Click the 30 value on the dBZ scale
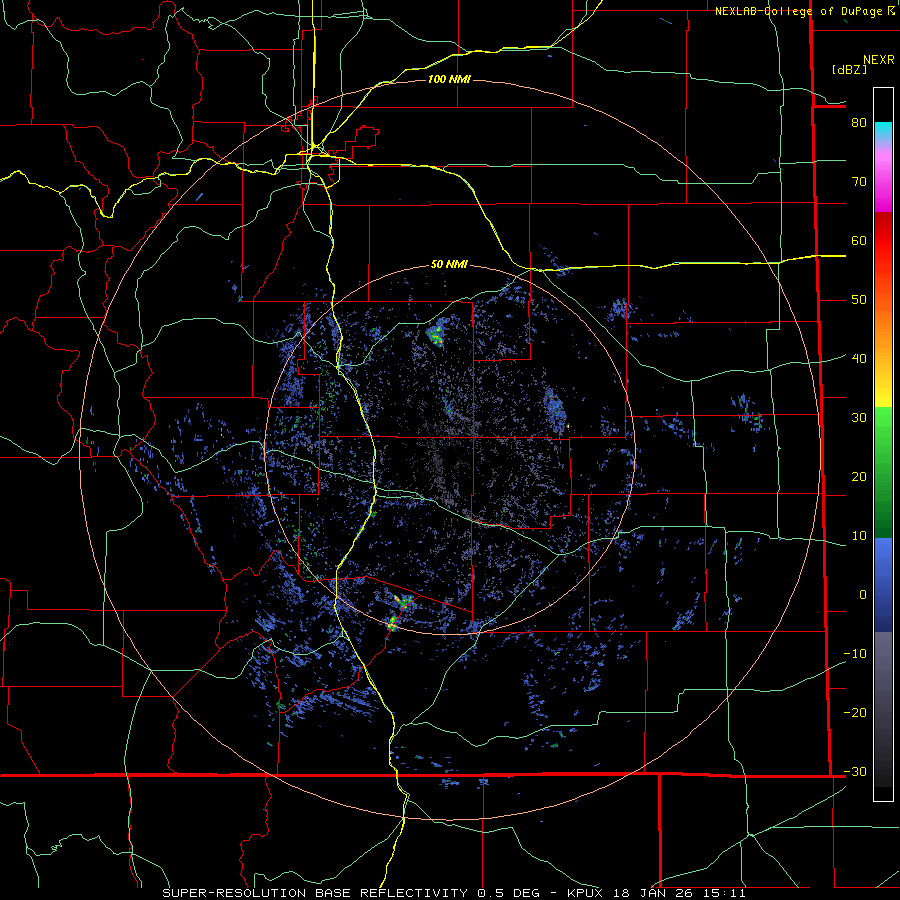Screen dimensions: 900x900 [859, 418]
